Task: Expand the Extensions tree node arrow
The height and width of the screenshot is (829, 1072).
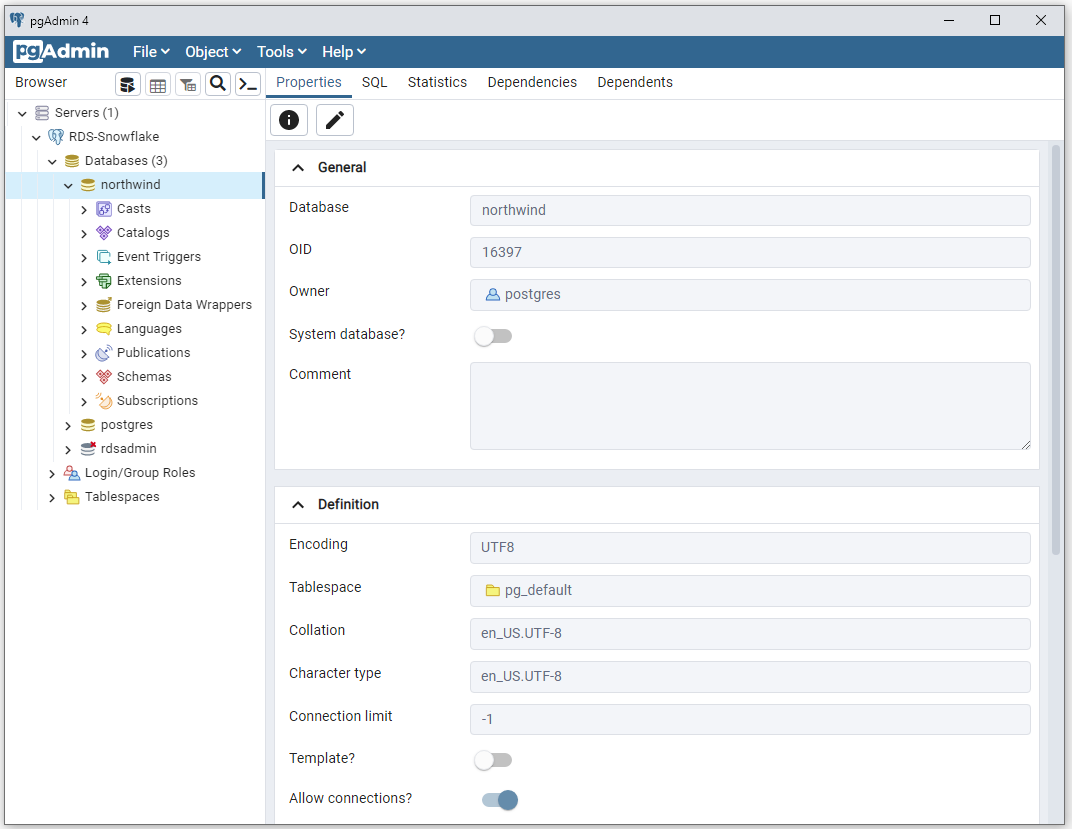Action: click(x=84, y=282)
